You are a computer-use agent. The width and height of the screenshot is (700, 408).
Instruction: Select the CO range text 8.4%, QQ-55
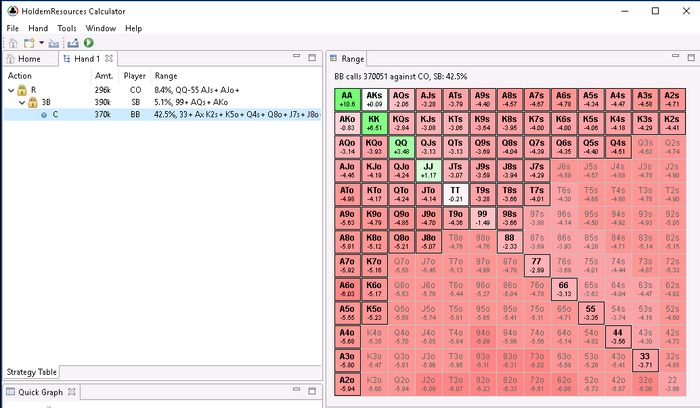pyautogui.click(x=197, y=90)
